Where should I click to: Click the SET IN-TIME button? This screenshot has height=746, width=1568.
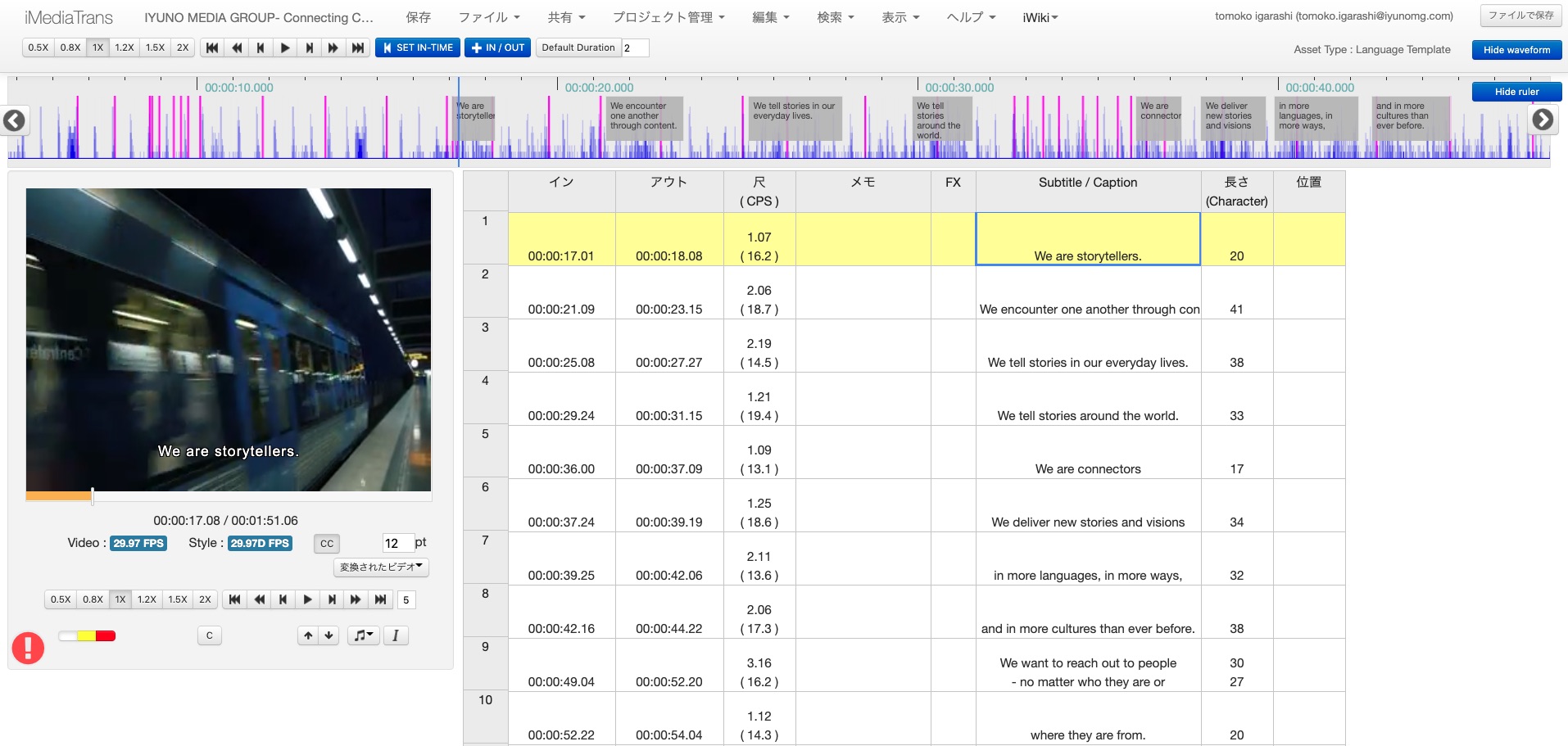click(418, 47)
